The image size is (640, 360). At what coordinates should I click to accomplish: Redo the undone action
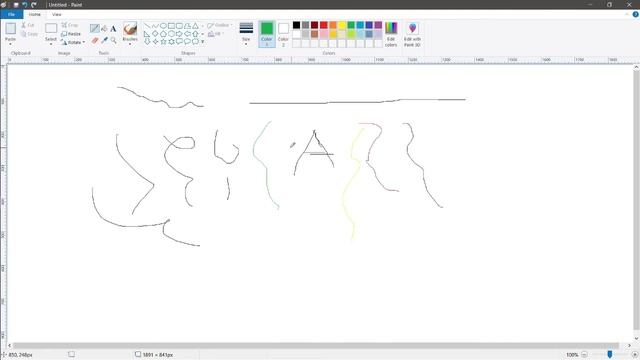34,5
